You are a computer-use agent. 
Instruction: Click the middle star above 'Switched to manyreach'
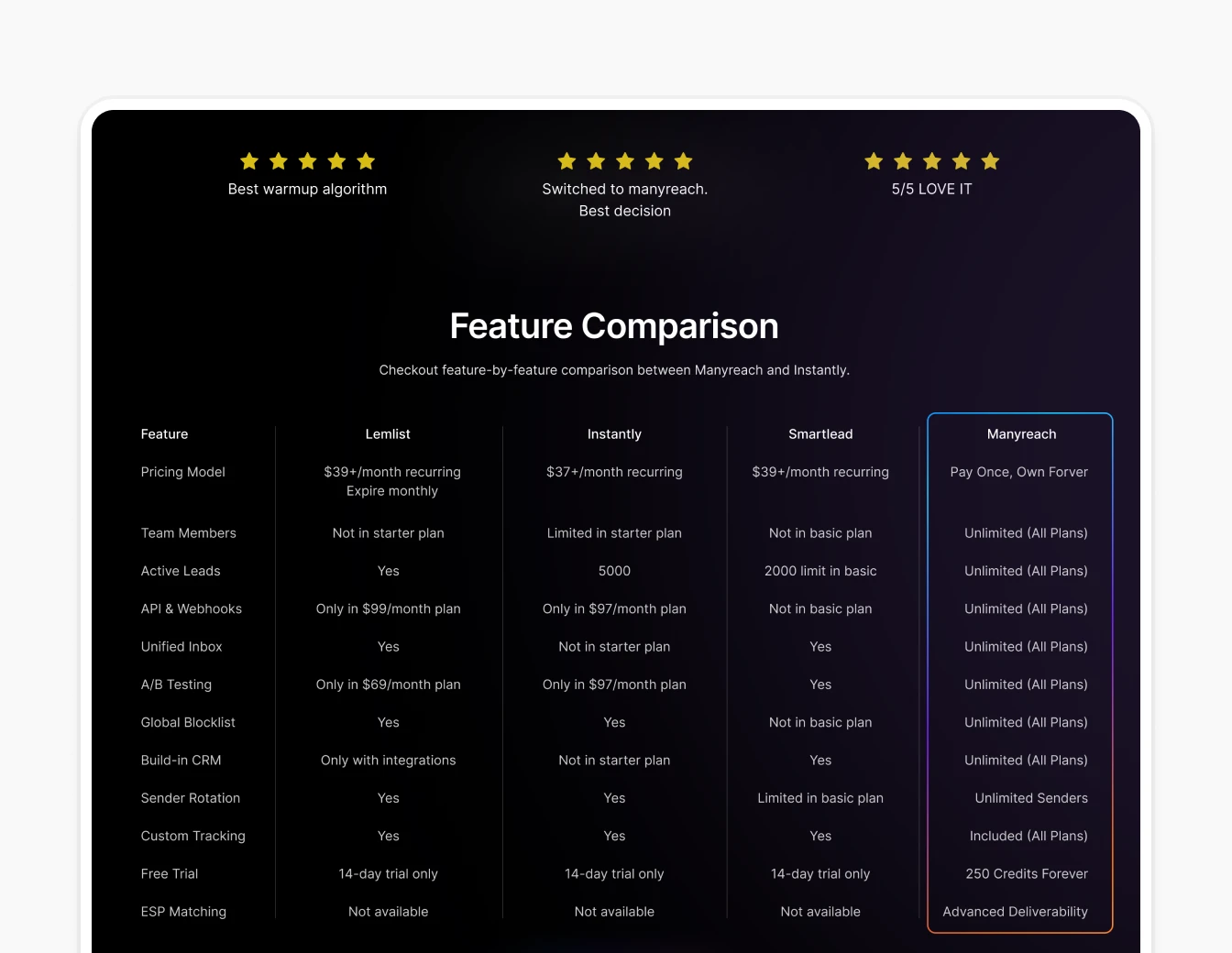[x=624, y=161]
